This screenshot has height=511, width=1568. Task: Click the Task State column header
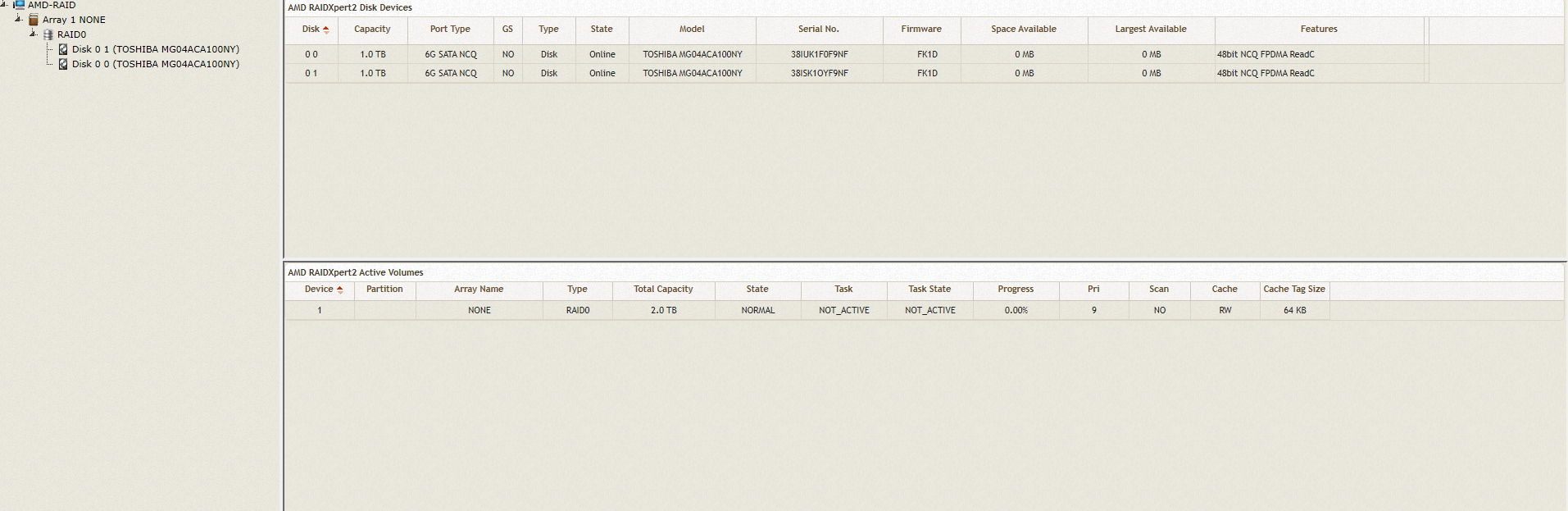(x=929, y=290)
